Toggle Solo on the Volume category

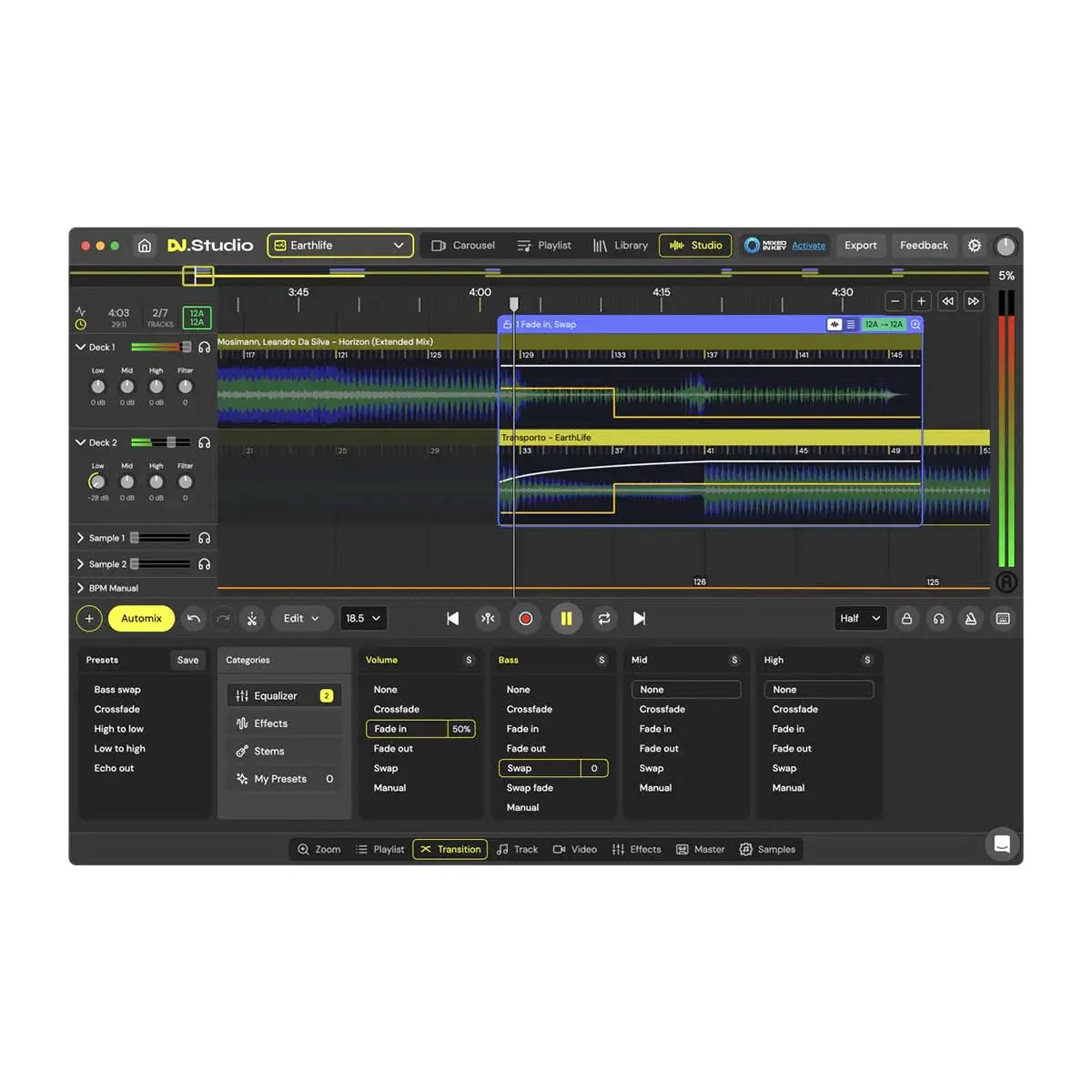[x=469, y=660]
